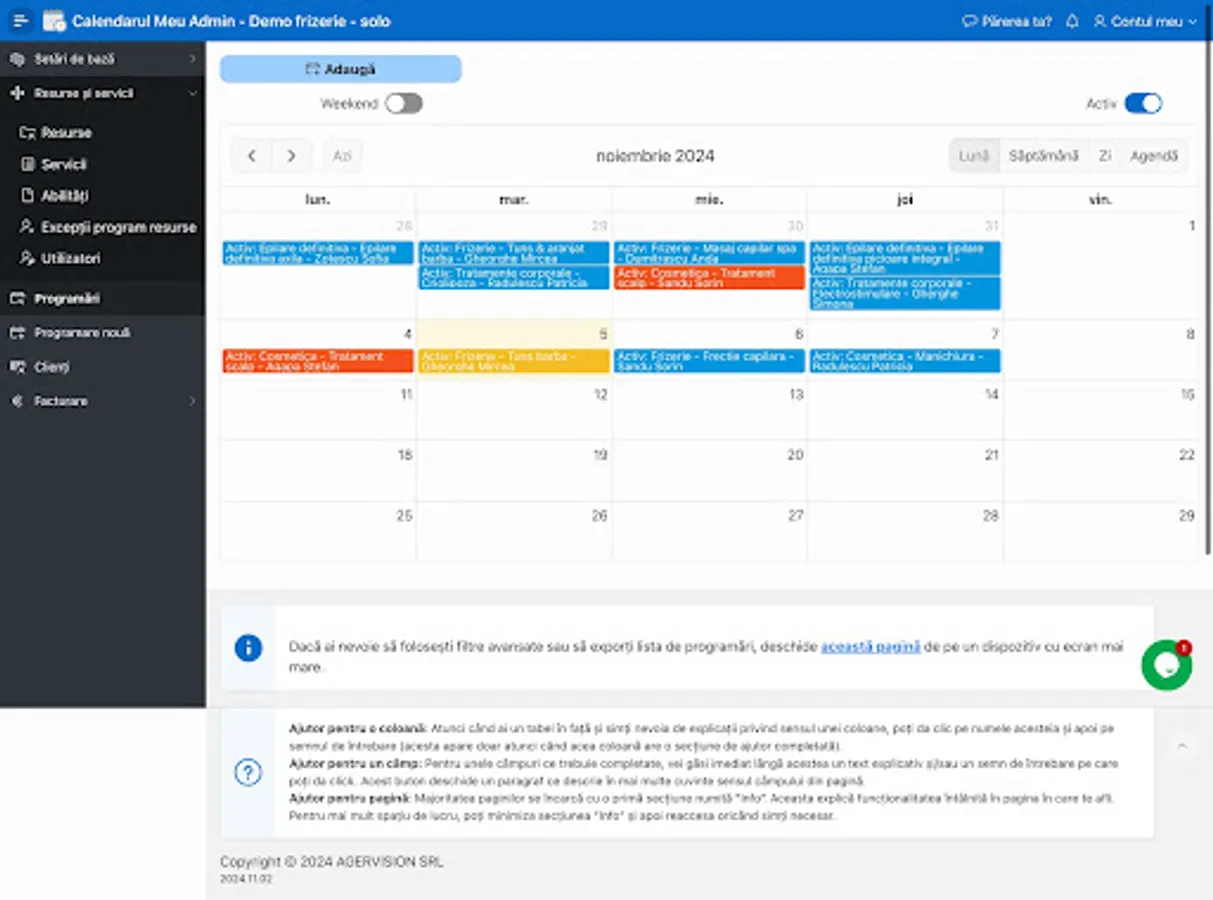The height and width of the screenshot is (900, 1213).
Task: Enable the Weekend toggle
Action: (x=404, y=102)
